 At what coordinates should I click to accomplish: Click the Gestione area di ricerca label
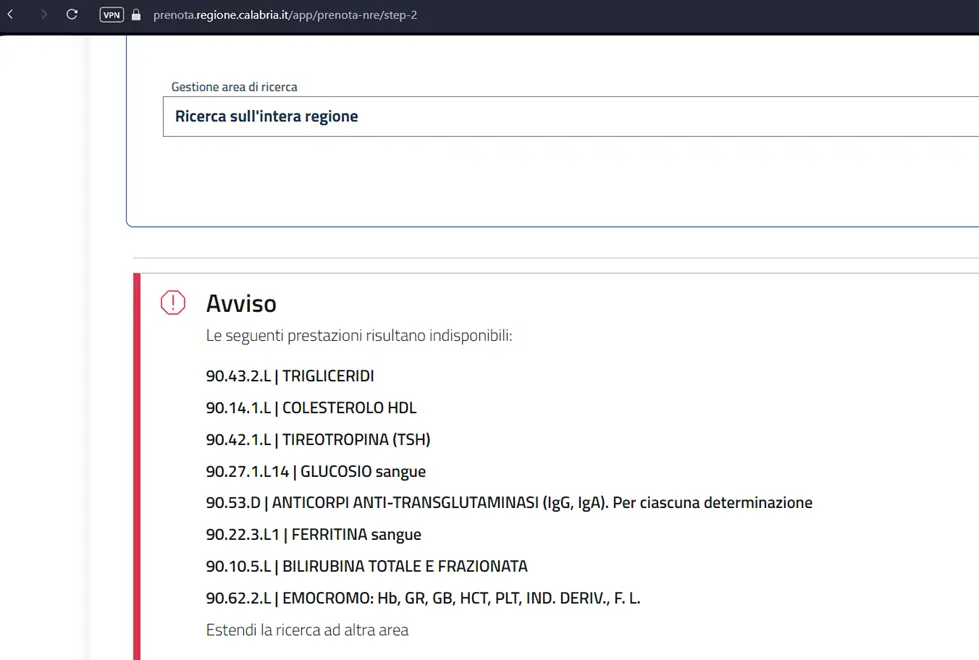(234, 87)
